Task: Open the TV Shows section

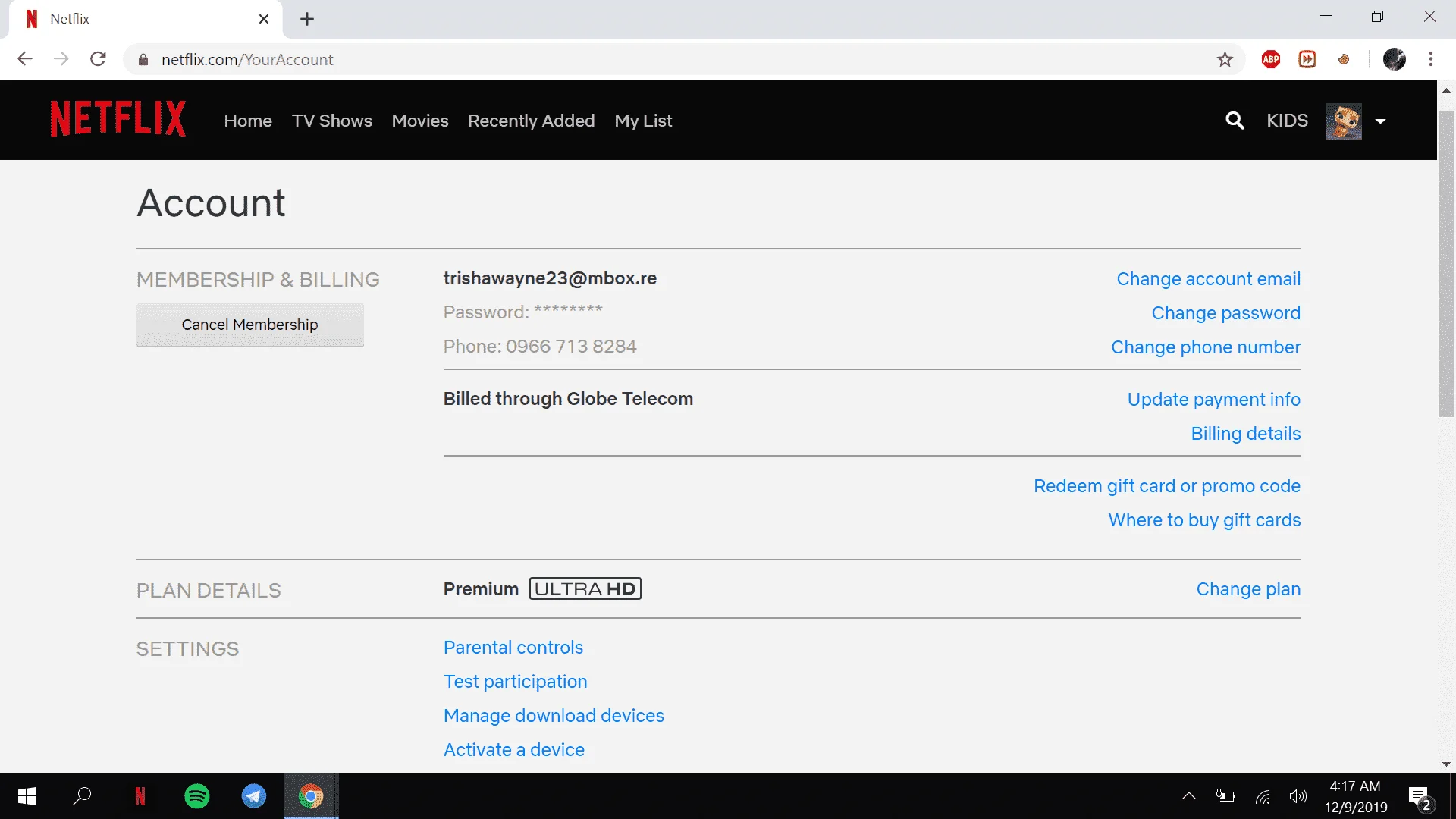Action: 332,121
